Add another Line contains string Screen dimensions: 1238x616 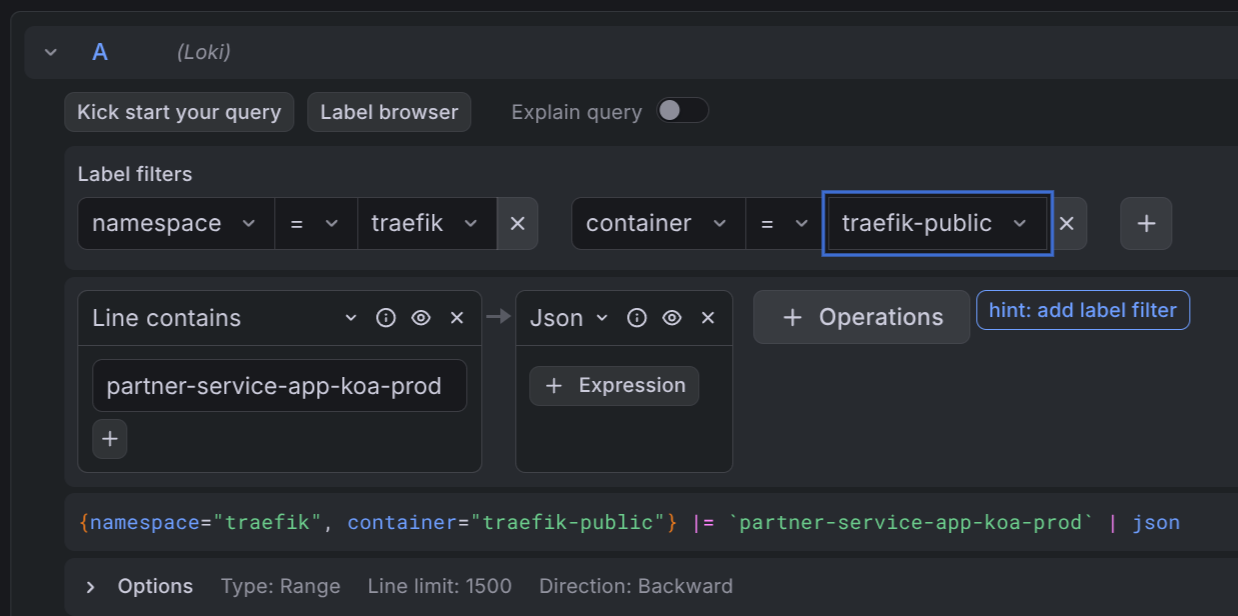click(x=110, y=439)
